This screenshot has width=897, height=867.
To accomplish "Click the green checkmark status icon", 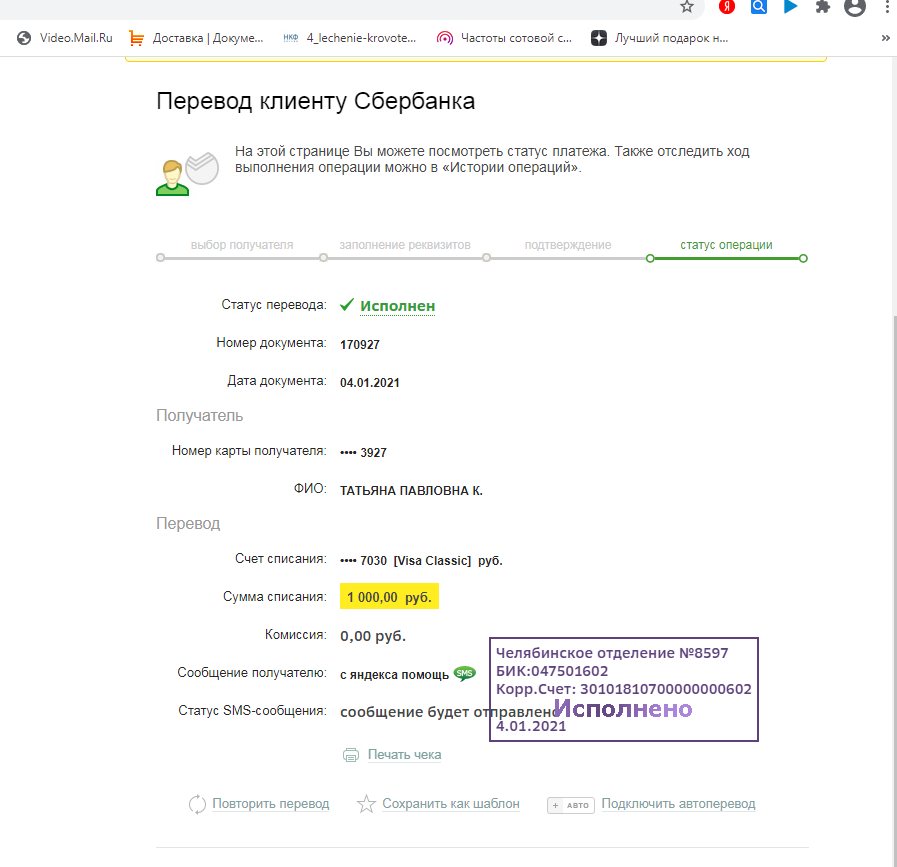I will coord(347,305).
